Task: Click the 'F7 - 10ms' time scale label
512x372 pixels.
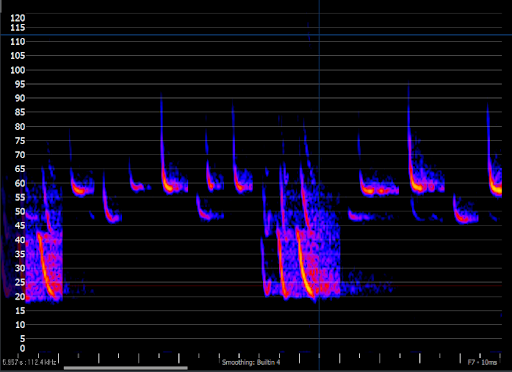Action: [x=482, y=362]
